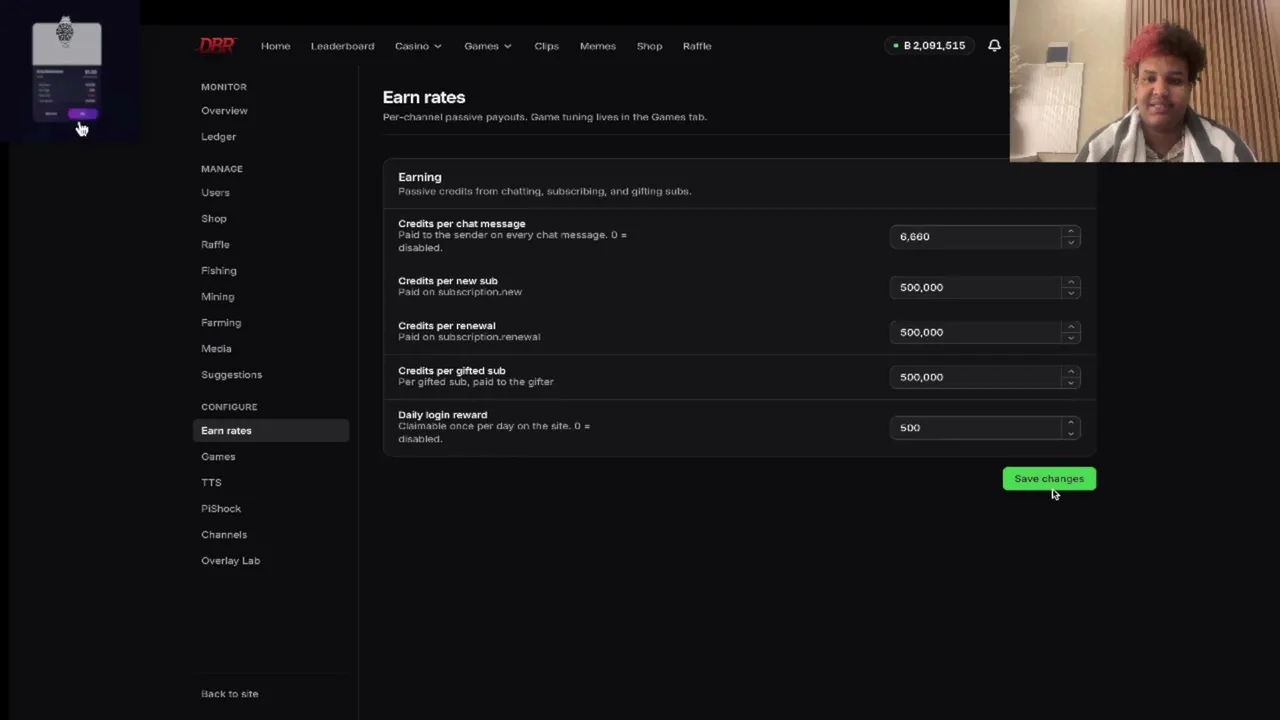
Task: Click the watch product card overlay thumbnail
Action: pyautogui.click(x=67, y=70)
